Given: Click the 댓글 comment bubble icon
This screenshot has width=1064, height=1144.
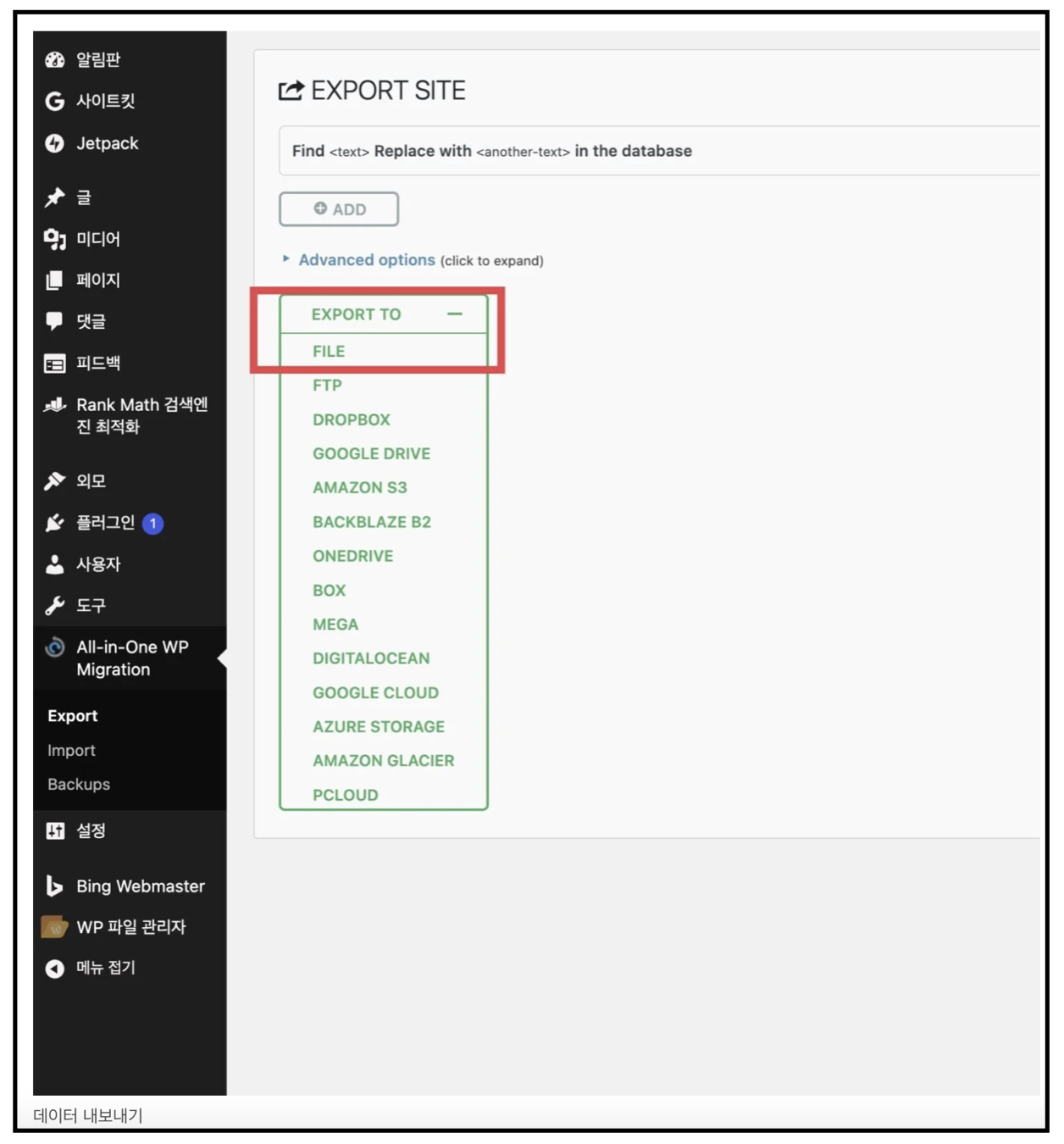Looking at the screenshot, I should pyautogui.click(x=55, y=321).
